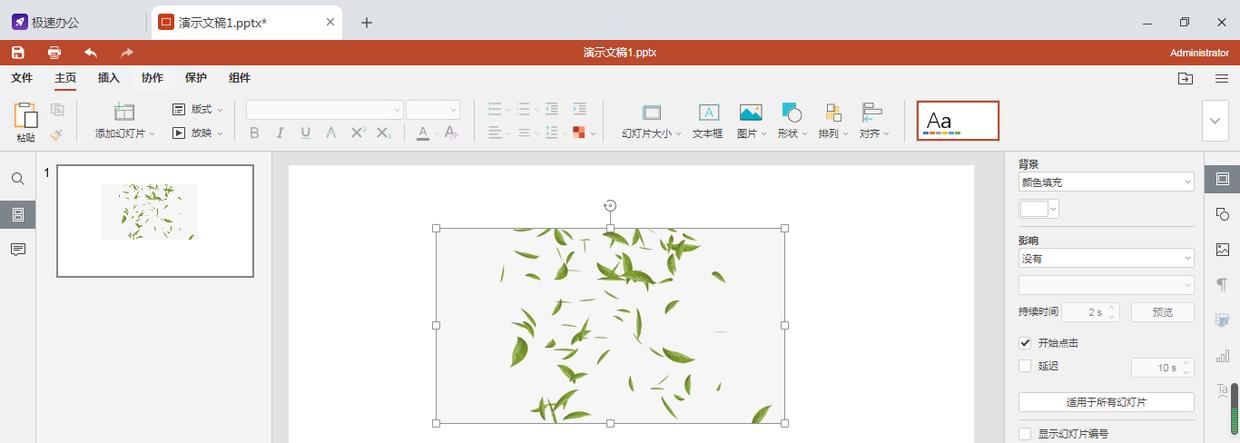Image resolution: width=1240 pixels, height=443 pixels.
Task: Open slide settings tab in right sidebar
Action: click(x=1222, y=179)
